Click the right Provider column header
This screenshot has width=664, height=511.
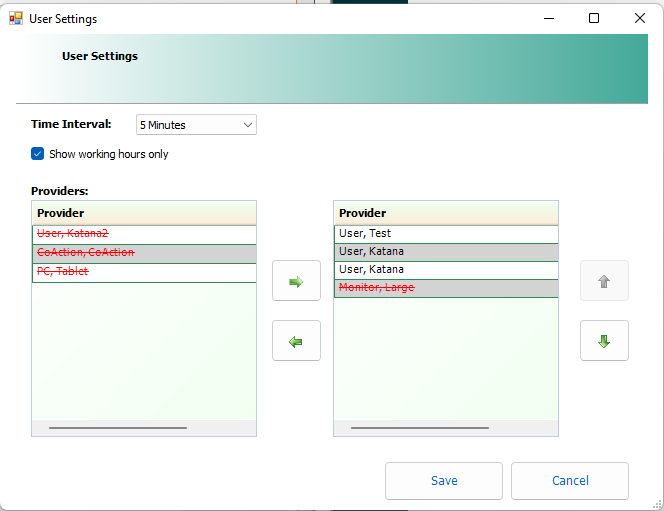(446, 213)
